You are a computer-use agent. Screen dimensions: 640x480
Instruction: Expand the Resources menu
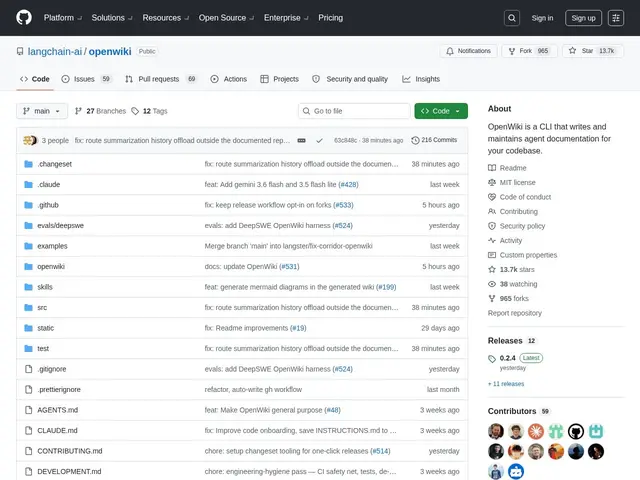(165, 18)
